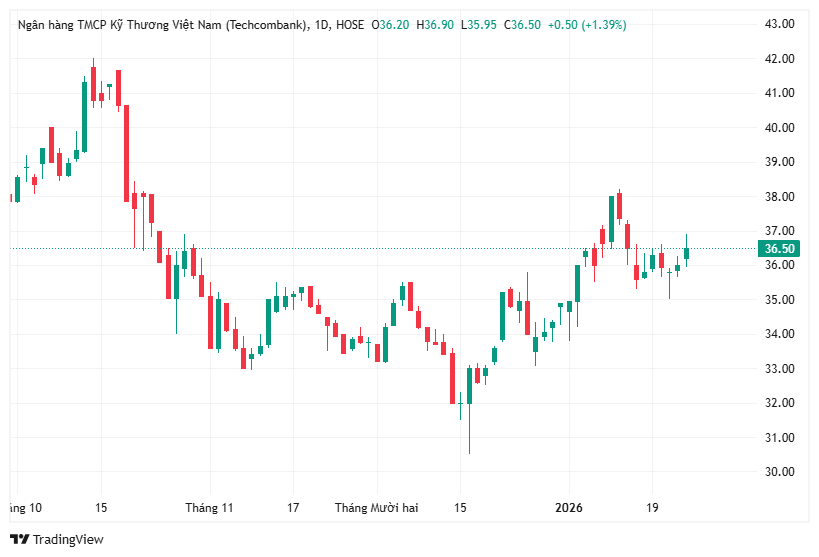Screen dimensions: 819x557
Task: Select the Tháng Mười hai time axis label
Action: 376,508
